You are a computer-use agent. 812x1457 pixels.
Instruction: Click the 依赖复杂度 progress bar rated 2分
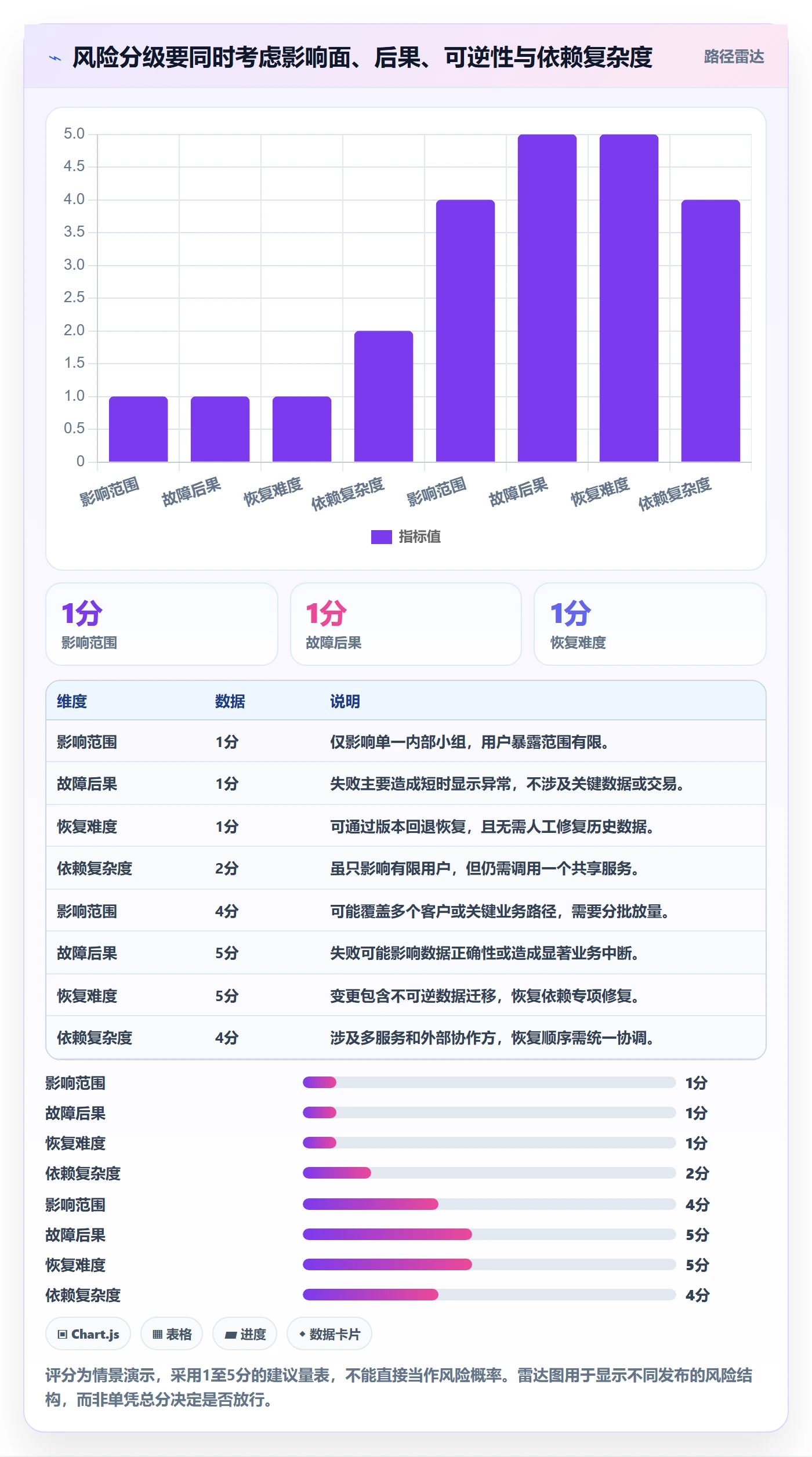pos(489,1173)
